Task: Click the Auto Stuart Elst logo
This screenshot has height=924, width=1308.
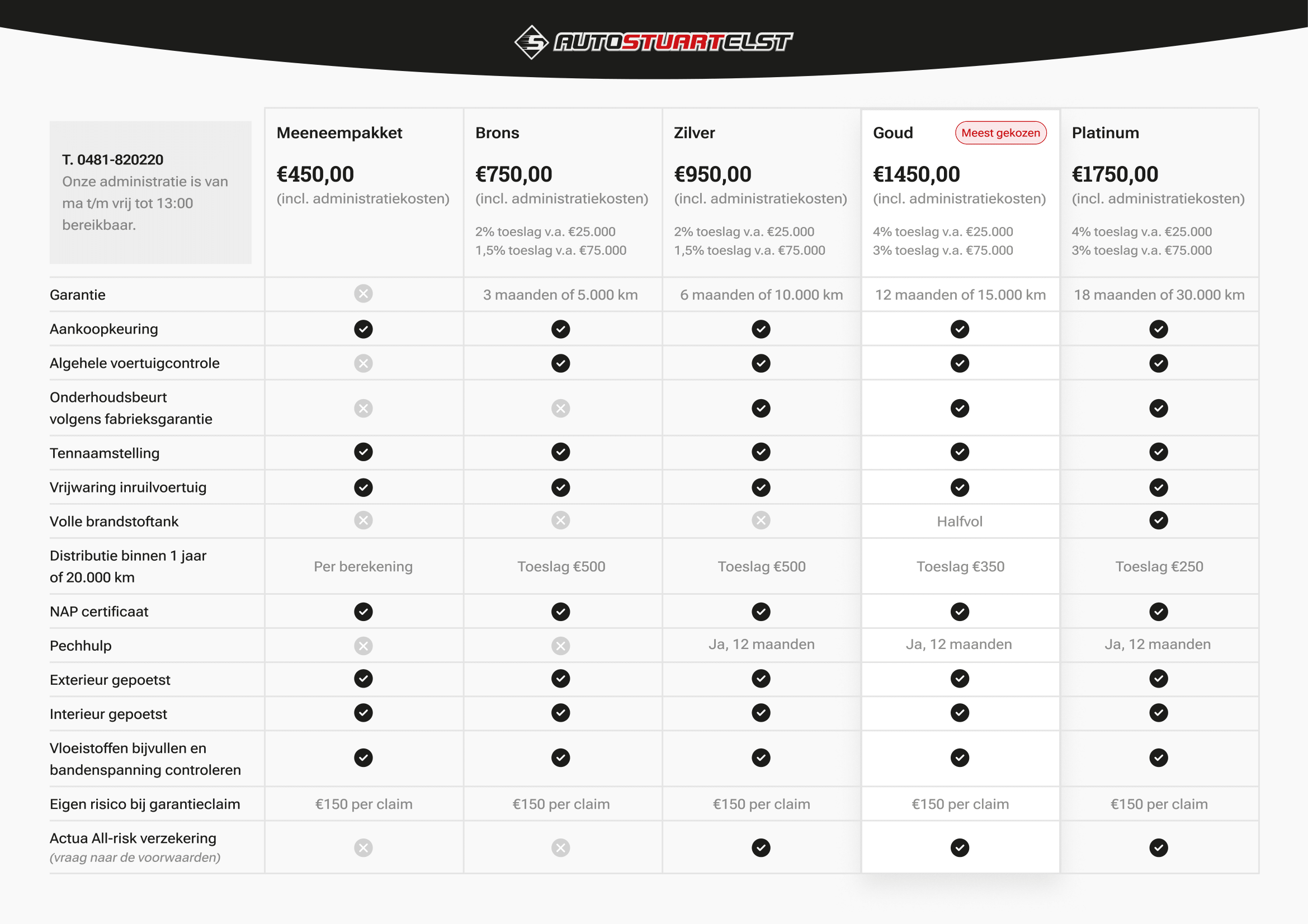Action: 653,41
